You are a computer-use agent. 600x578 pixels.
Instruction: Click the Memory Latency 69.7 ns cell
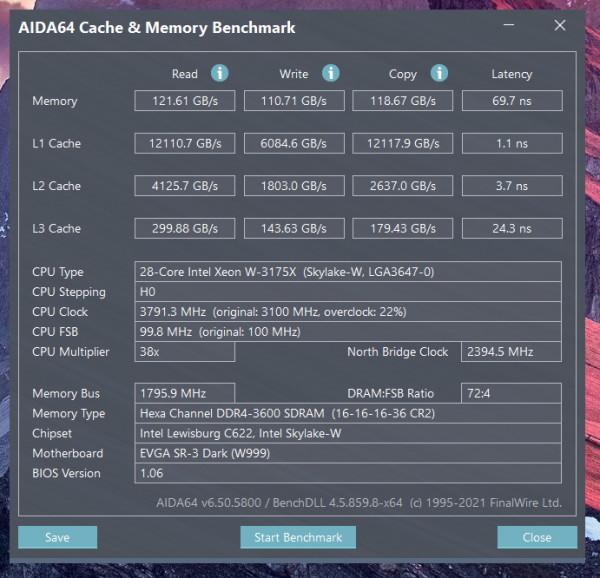(x=511, y=101)
